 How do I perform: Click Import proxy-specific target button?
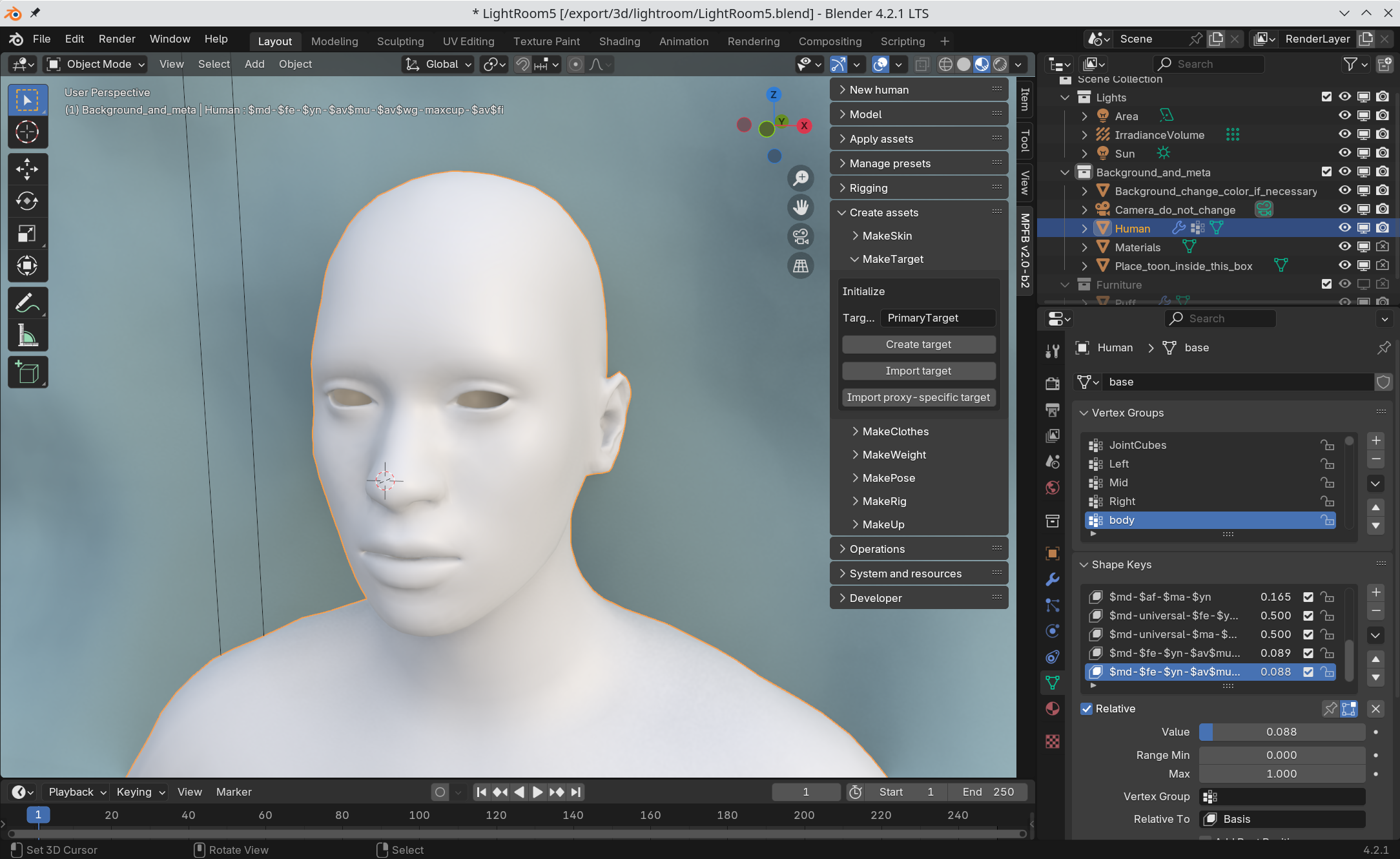pyautogui.click(x=919, y=397)
